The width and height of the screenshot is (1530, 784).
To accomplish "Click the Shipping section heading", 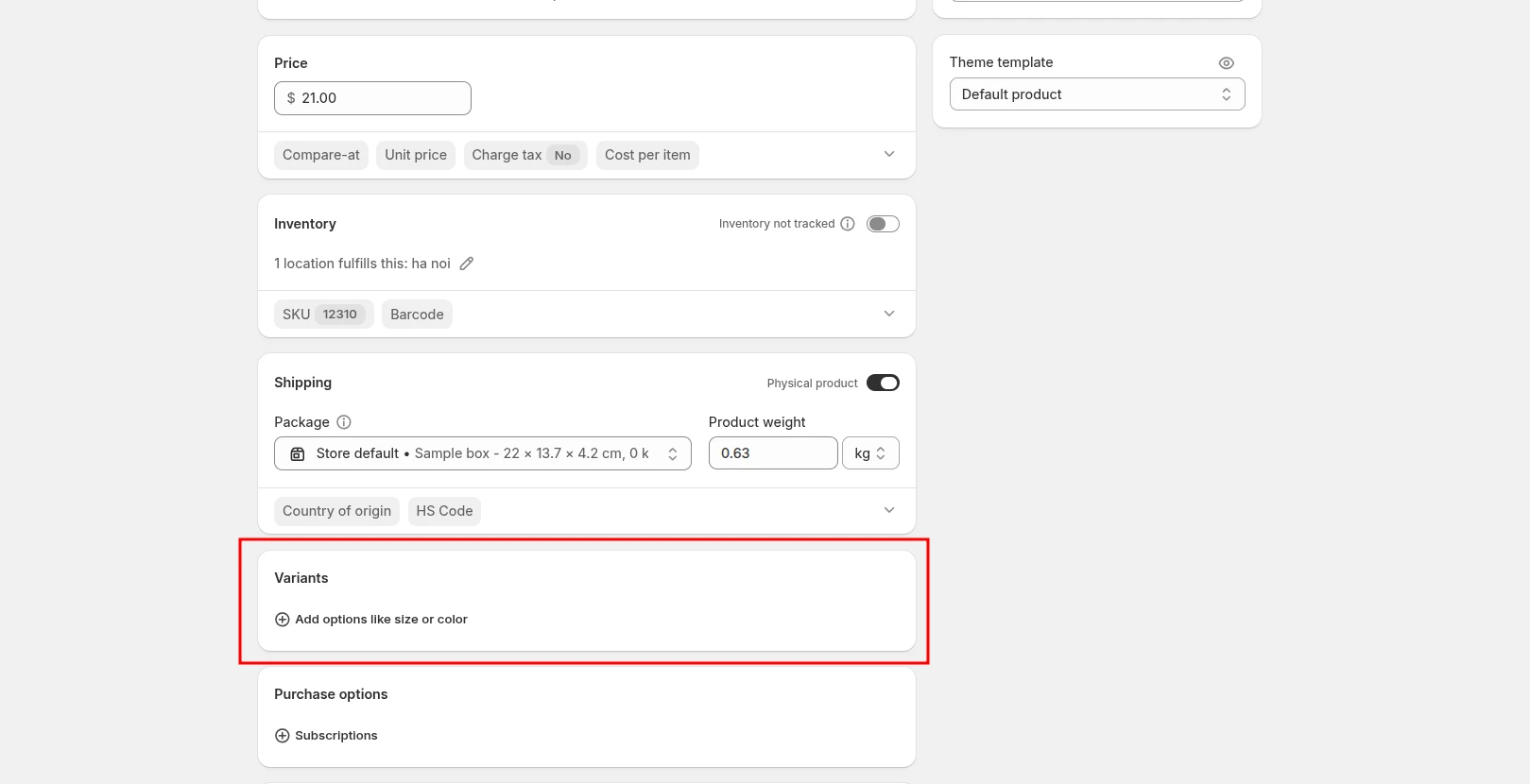I will 302,383.
